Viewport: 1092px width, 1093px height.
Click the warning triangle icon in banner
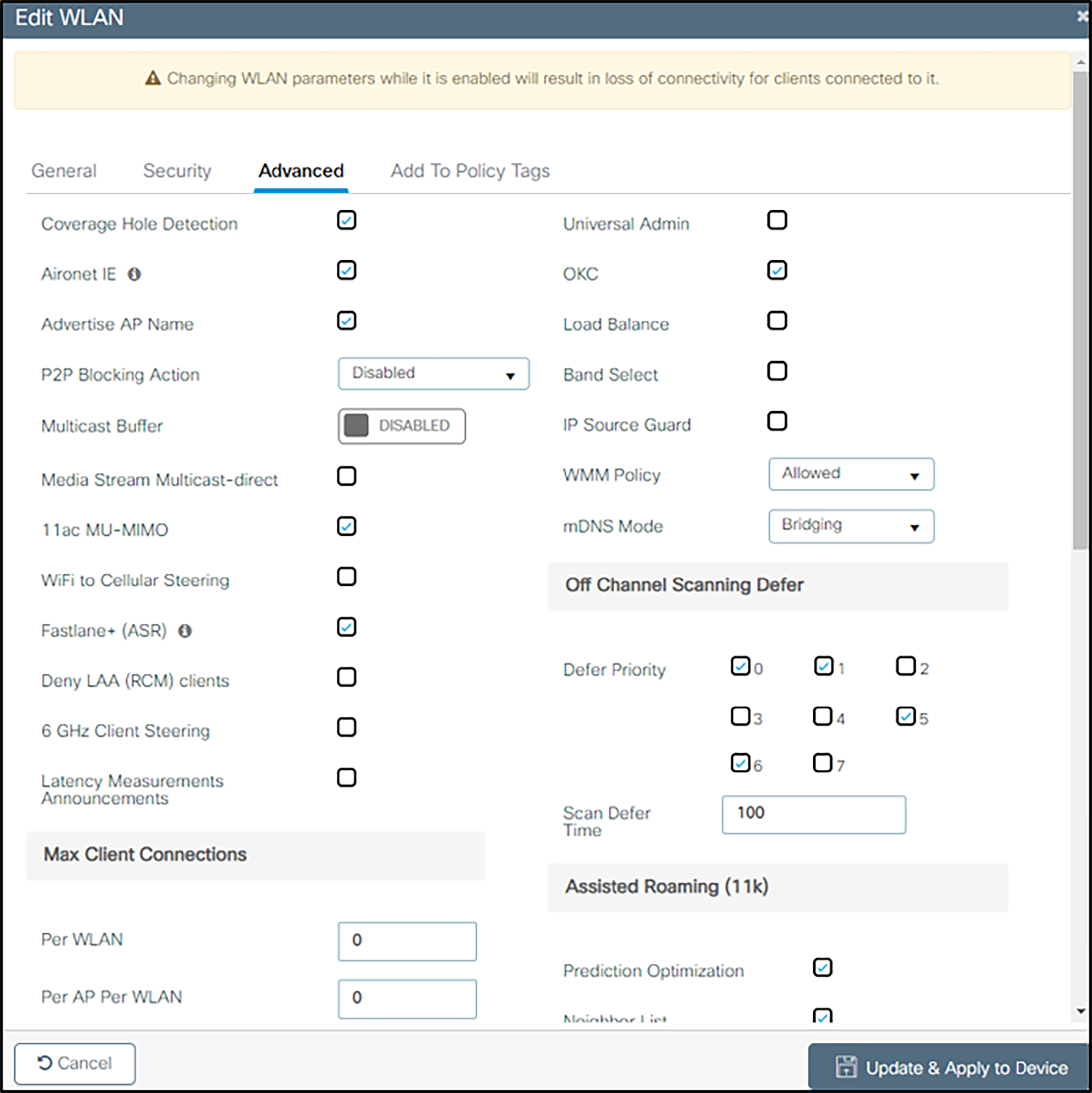click(153, 78)
